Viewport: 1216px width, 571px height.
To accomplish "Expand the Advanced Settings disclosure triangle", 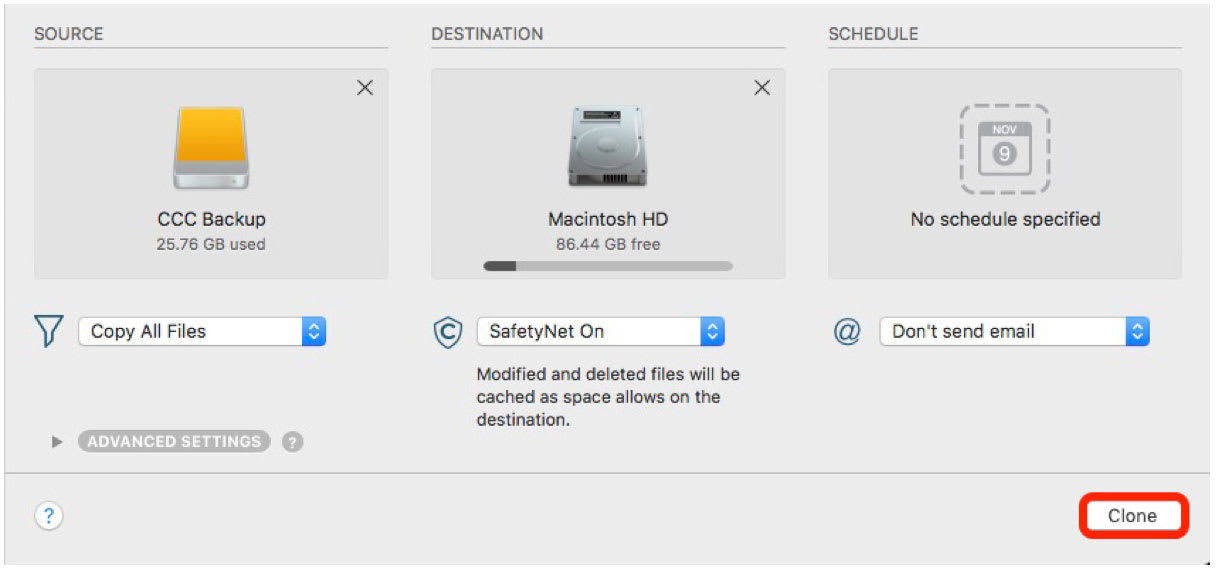I will 58,441.
